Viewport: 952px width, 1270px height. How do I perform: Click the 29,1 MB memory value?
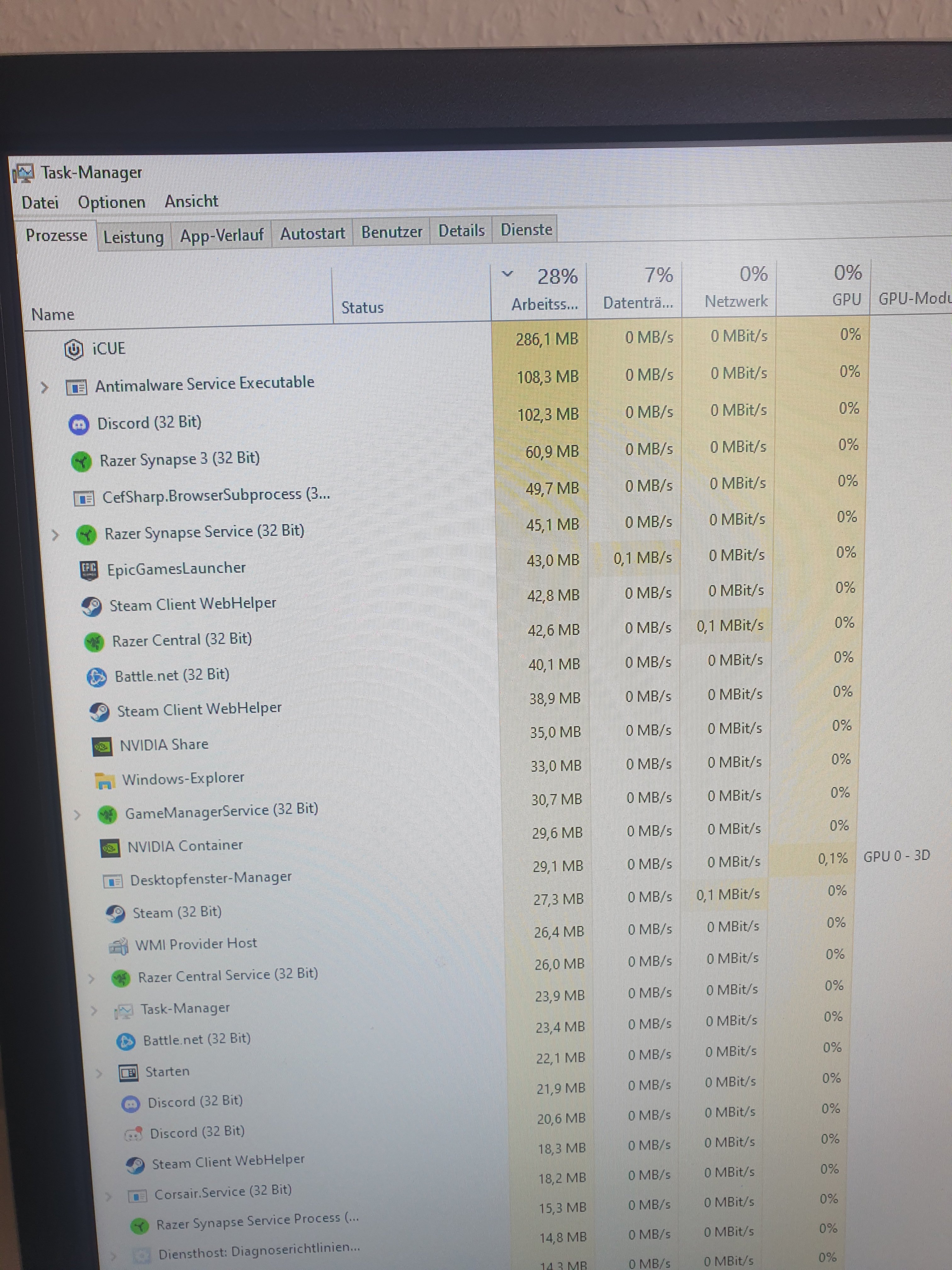coord(558,866)
